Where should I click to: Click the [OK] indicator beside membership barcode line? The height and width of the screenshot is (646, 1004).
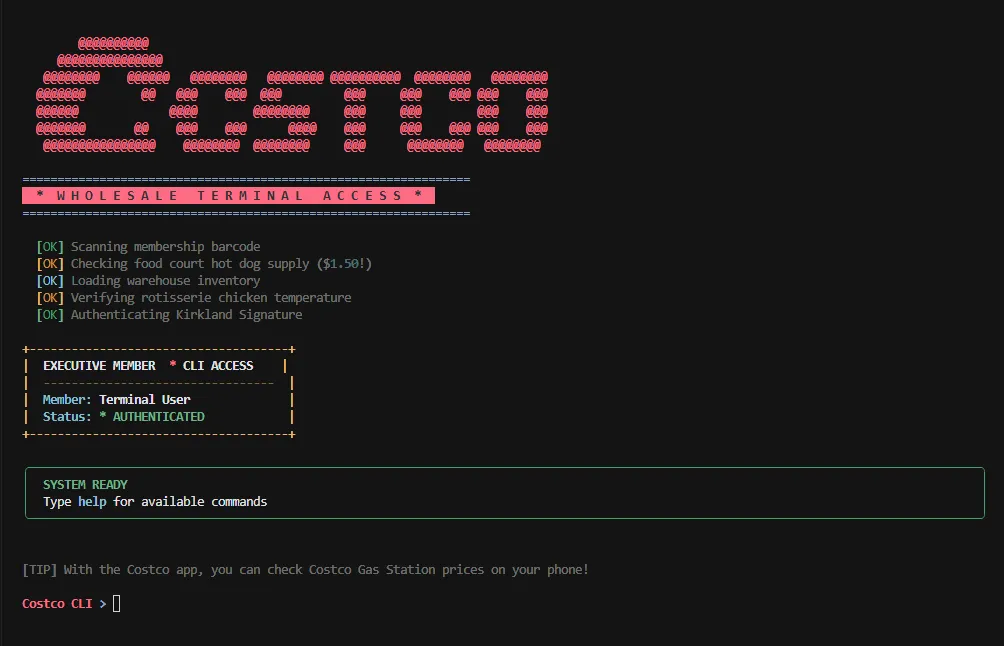coord(49,246)
